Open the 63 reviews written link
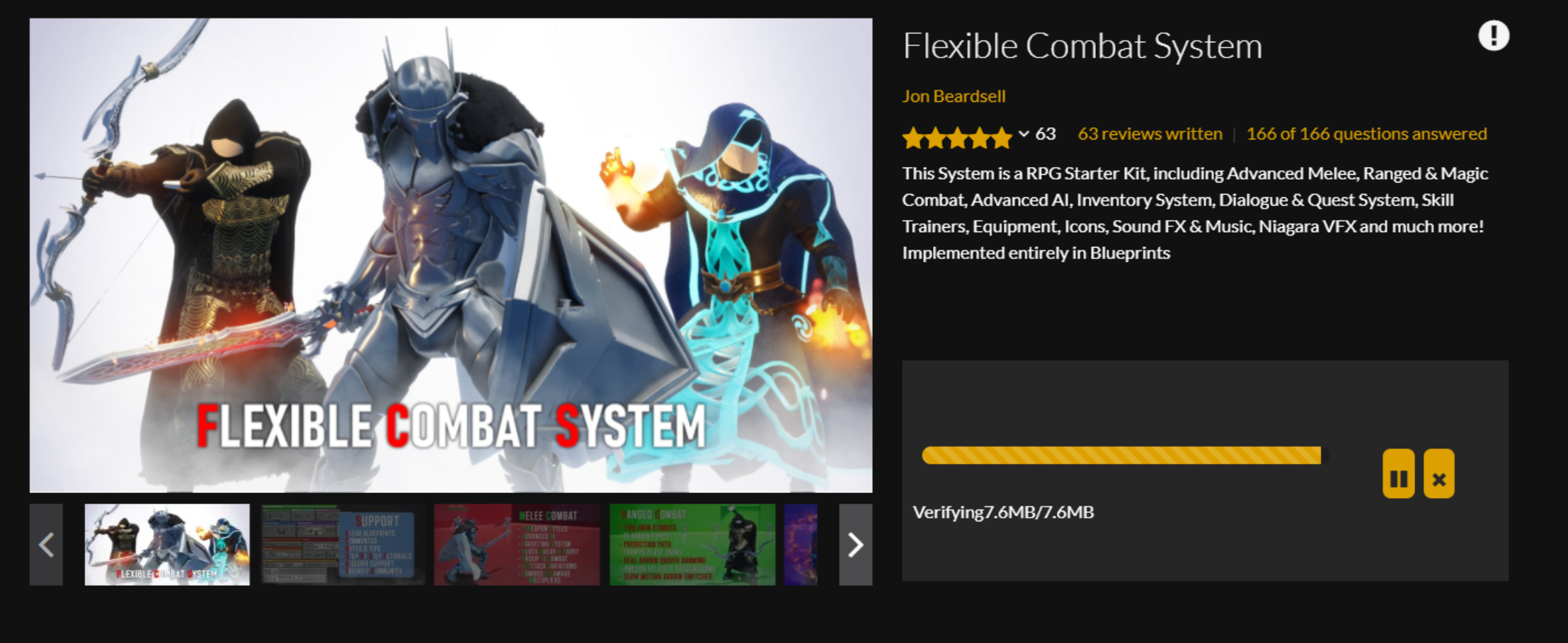The image size is (1568, 643). tap(1150, 134)
